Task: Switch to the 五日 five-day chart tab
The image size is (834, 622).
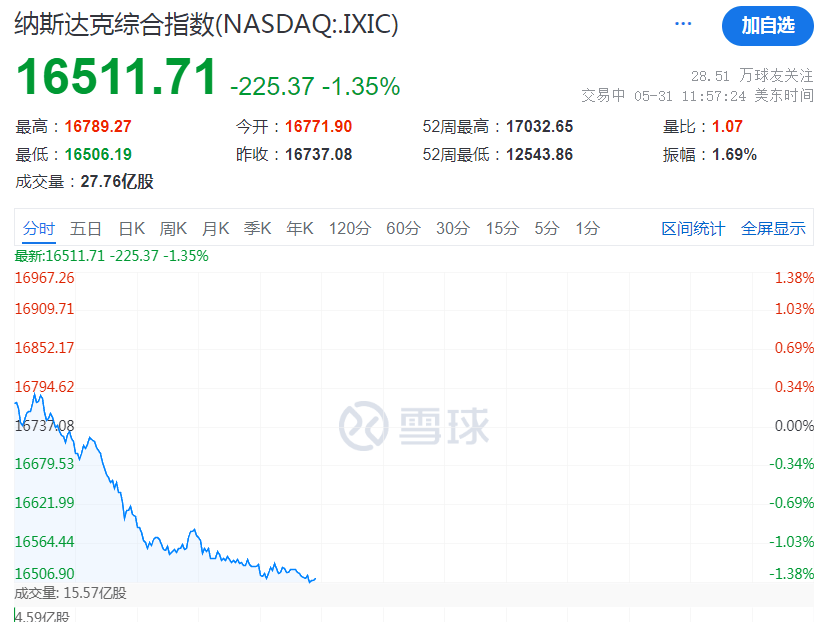Action: (x=87, y=228)
